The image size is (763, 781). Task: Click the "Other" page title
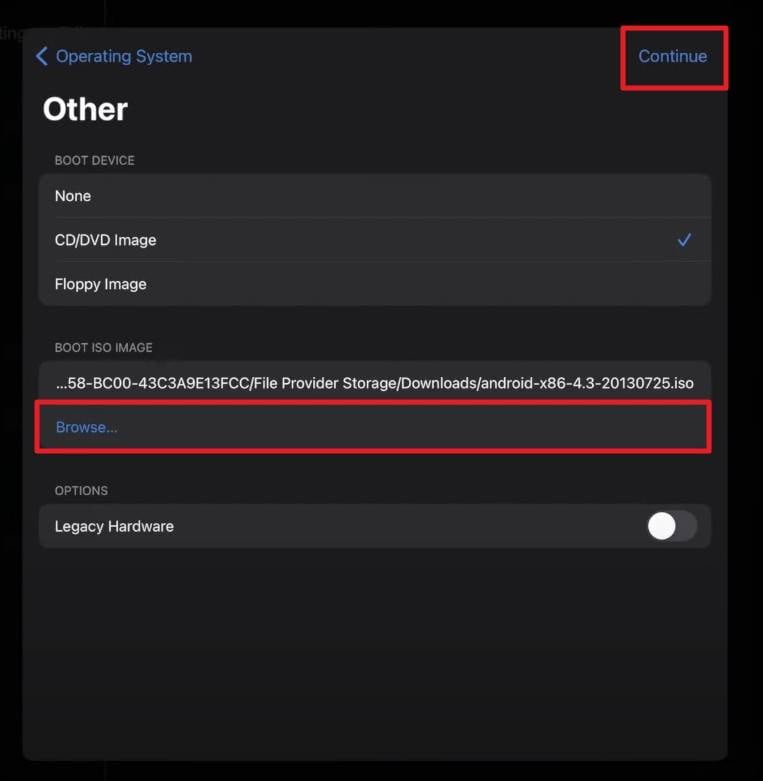tap(85, 109)
